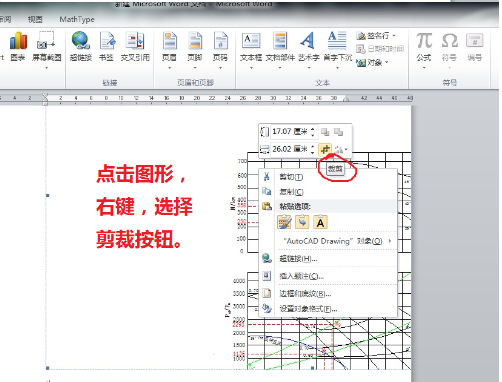
Task: Choose 复制(C) from context menu
Action: click(328, 192)
